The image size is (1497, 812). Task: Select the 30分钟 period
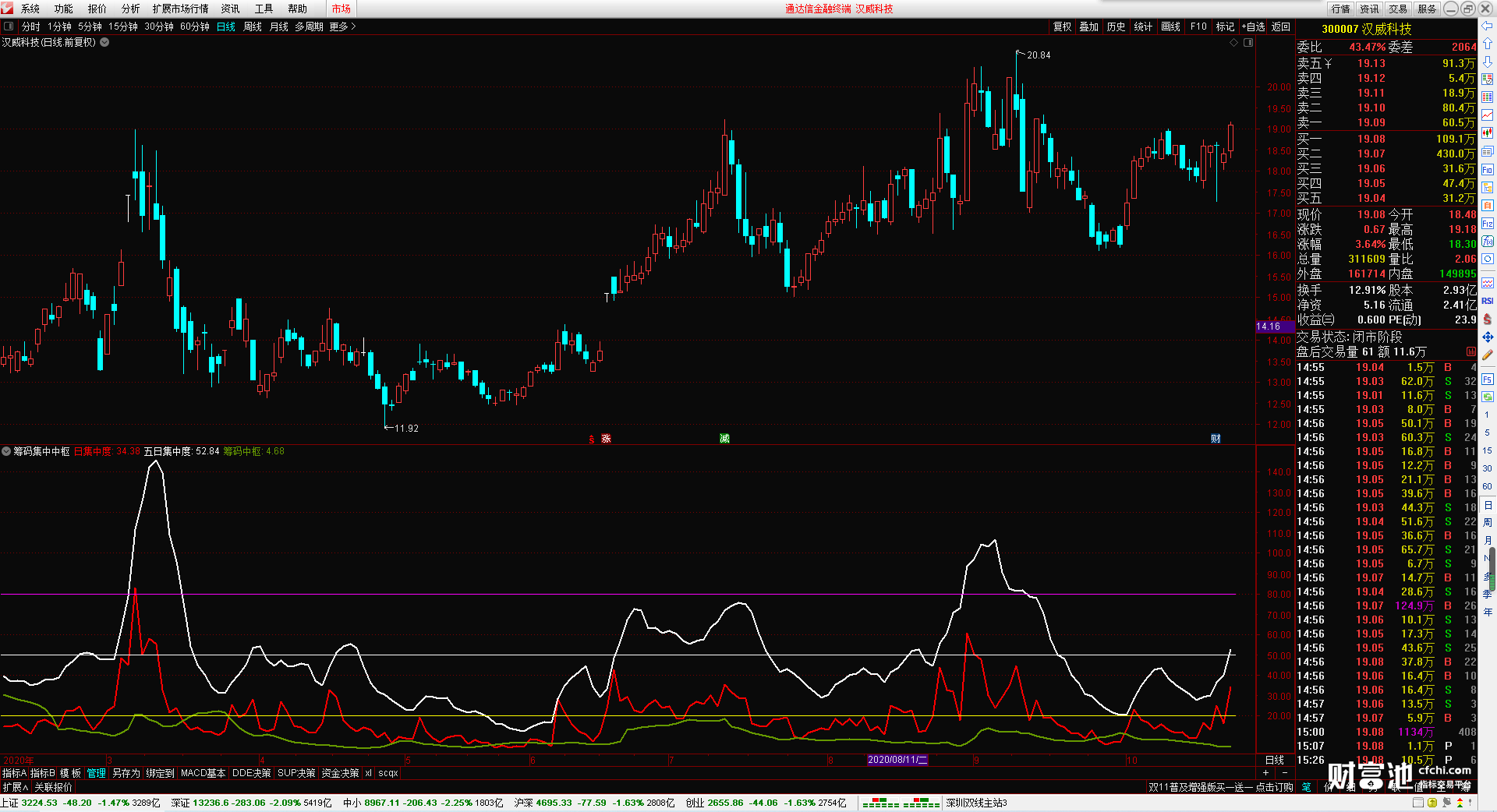click(159, 26)
